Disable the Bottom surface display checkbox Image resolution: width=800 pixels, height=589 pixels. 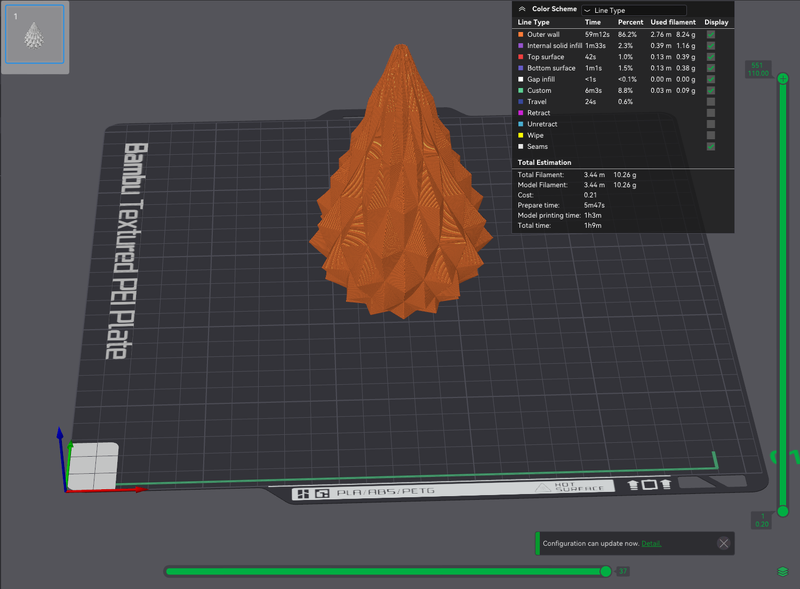(x=711, y=68)
